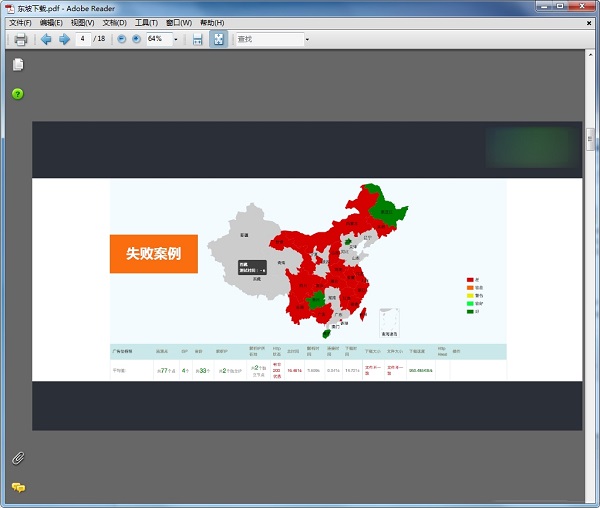600x508 pixels.
Task: Open the zoom percentage dropdown arrow
Action: [x=176, y=39]
